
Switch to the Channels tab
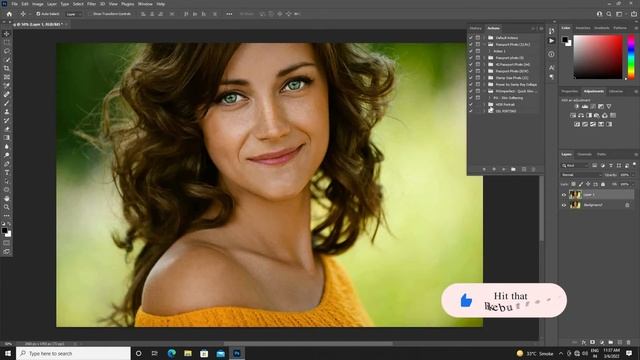click(x=584, y=154)
